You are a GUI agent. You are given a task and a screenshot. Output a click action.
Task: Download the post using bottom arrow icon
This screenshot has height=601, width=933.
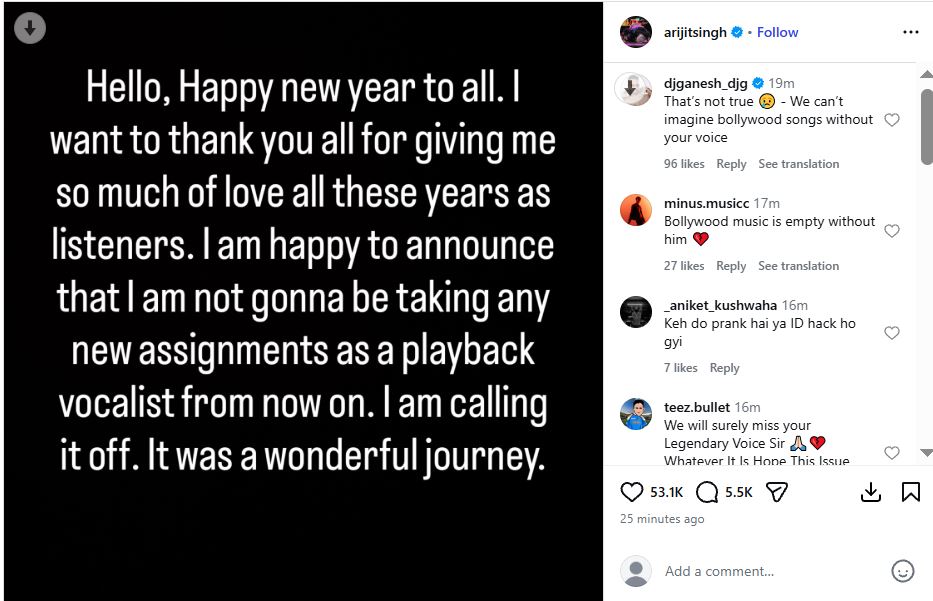click(x=871, y=492)
